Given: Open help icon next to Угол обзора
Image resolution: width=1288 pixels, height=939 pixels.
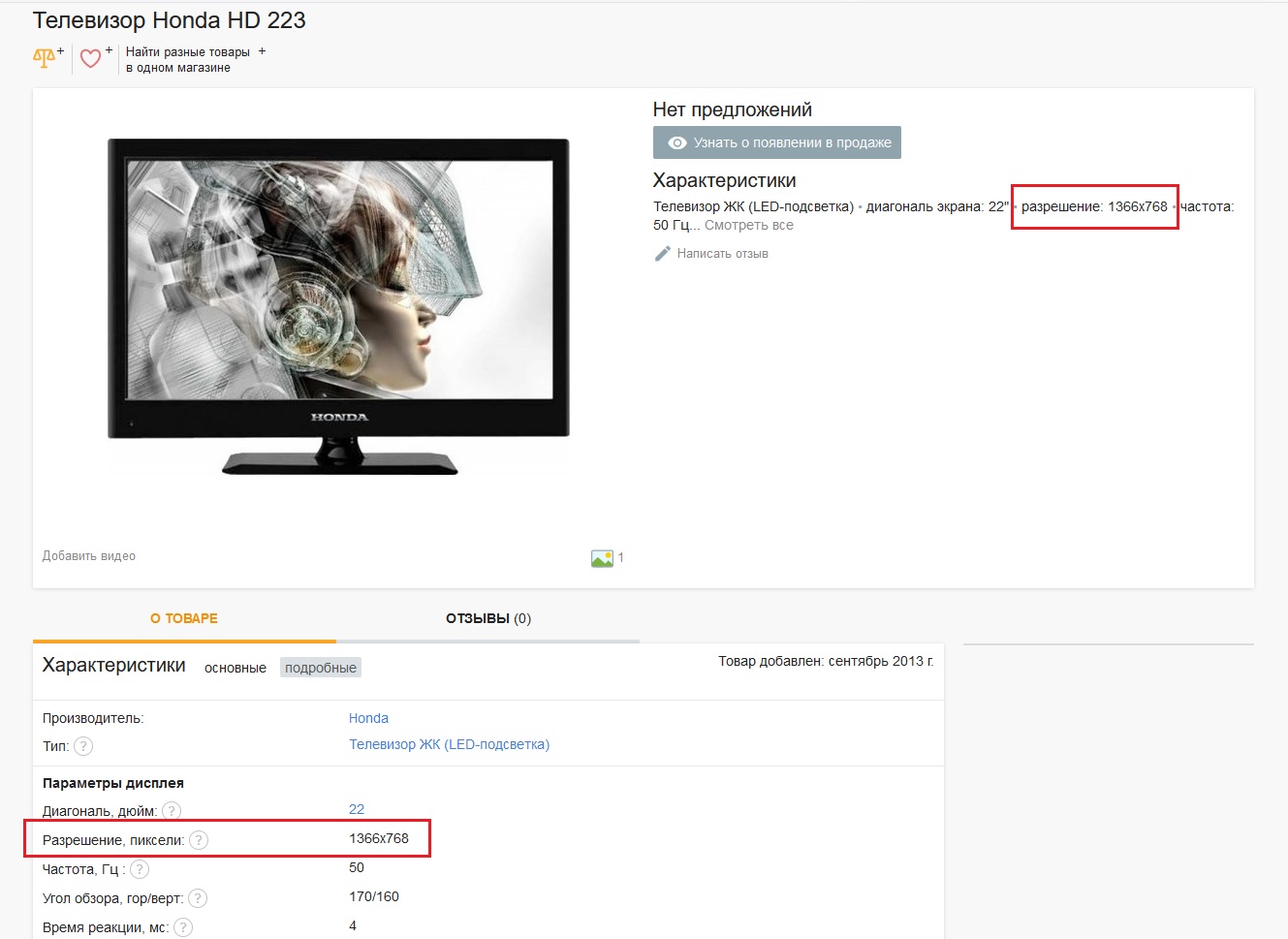Looking at the screenshot, I should pos(198,898).
